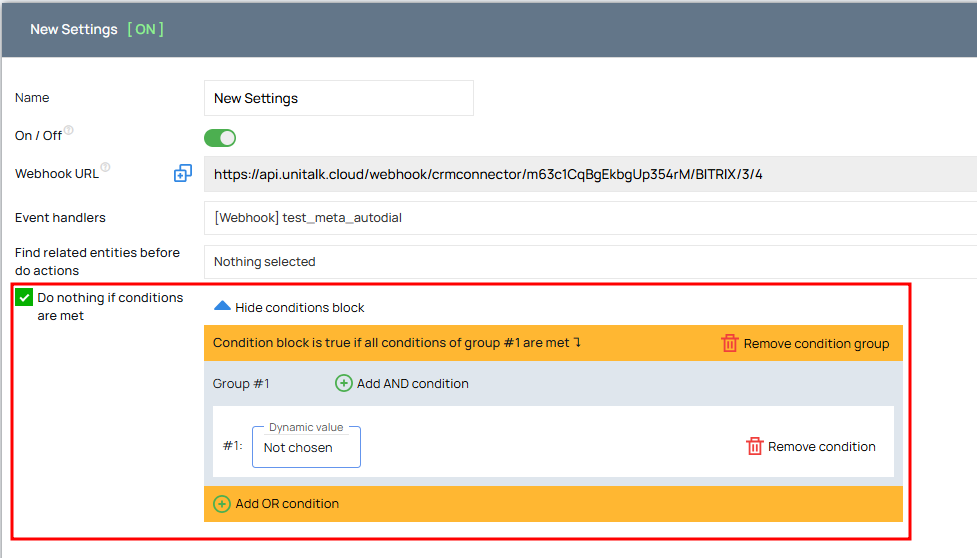Image resolution: width=977 pixels, height=558 pixels.
Task: Click into the Name input field
Action: (x=338, y=98)
